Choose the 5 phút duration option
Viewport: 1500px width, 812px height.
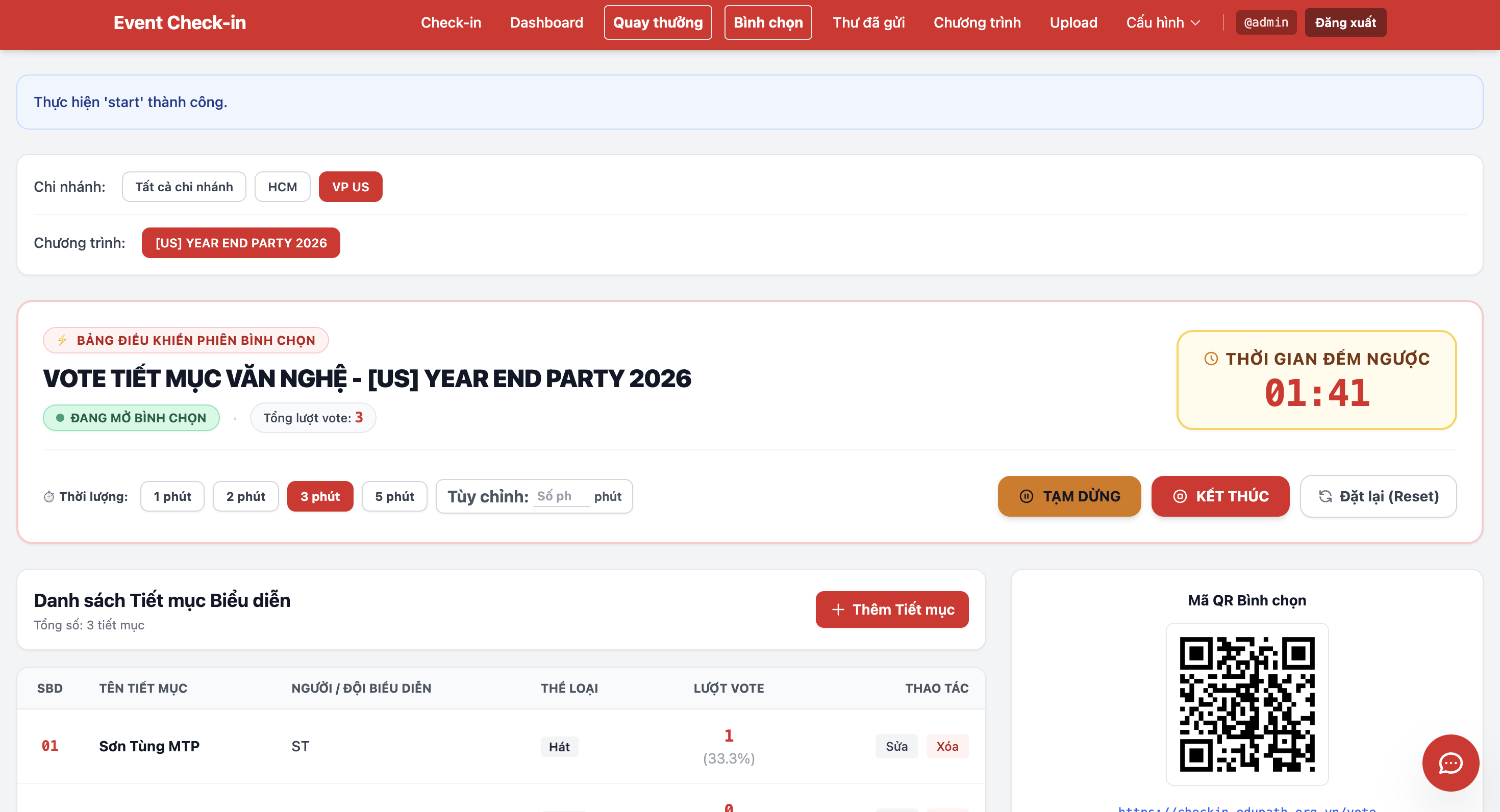pos(394,496)
